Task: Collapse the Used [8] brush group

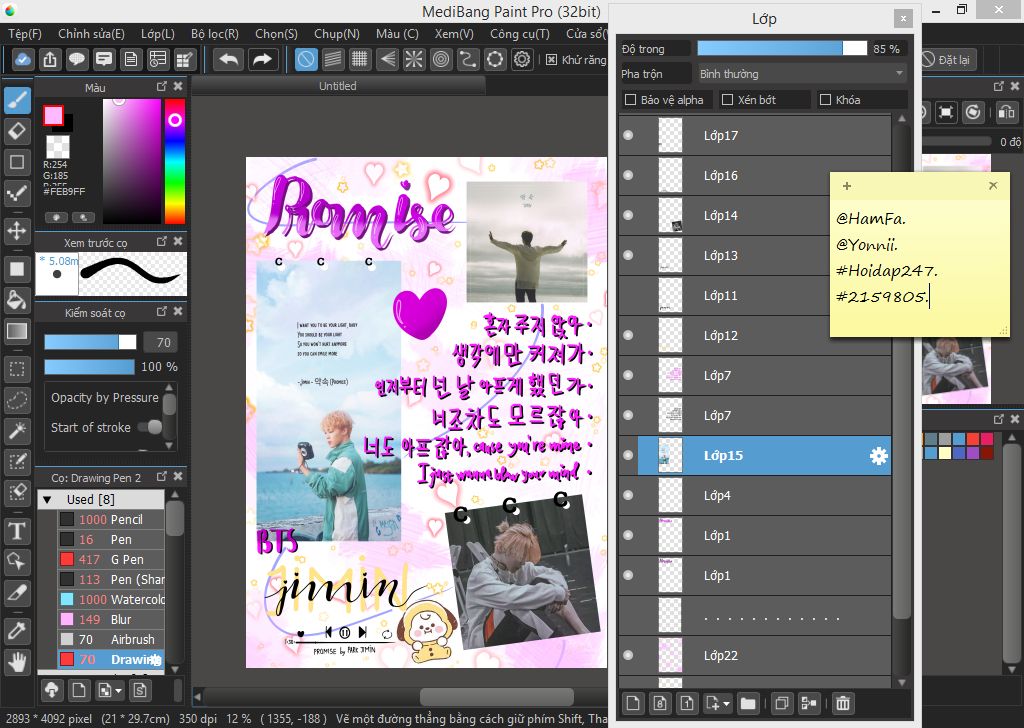Action: point(47,499)
